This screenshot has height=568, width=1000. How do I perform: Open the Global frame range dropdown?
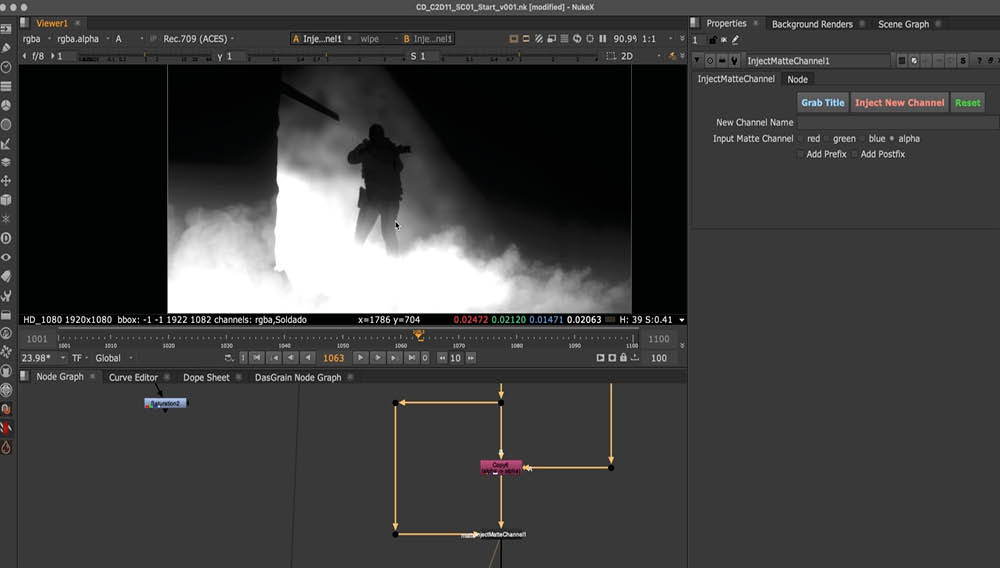pos(110,358)
